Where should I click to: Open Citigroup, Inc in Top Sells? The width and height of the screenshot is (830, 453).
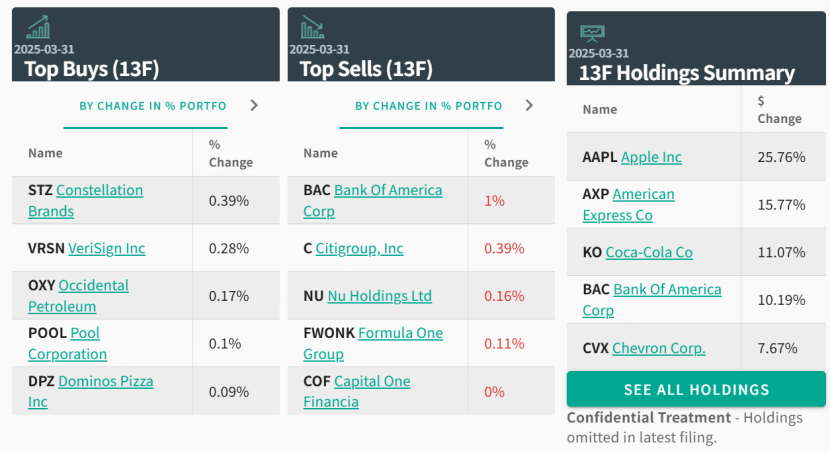(359, 248)
